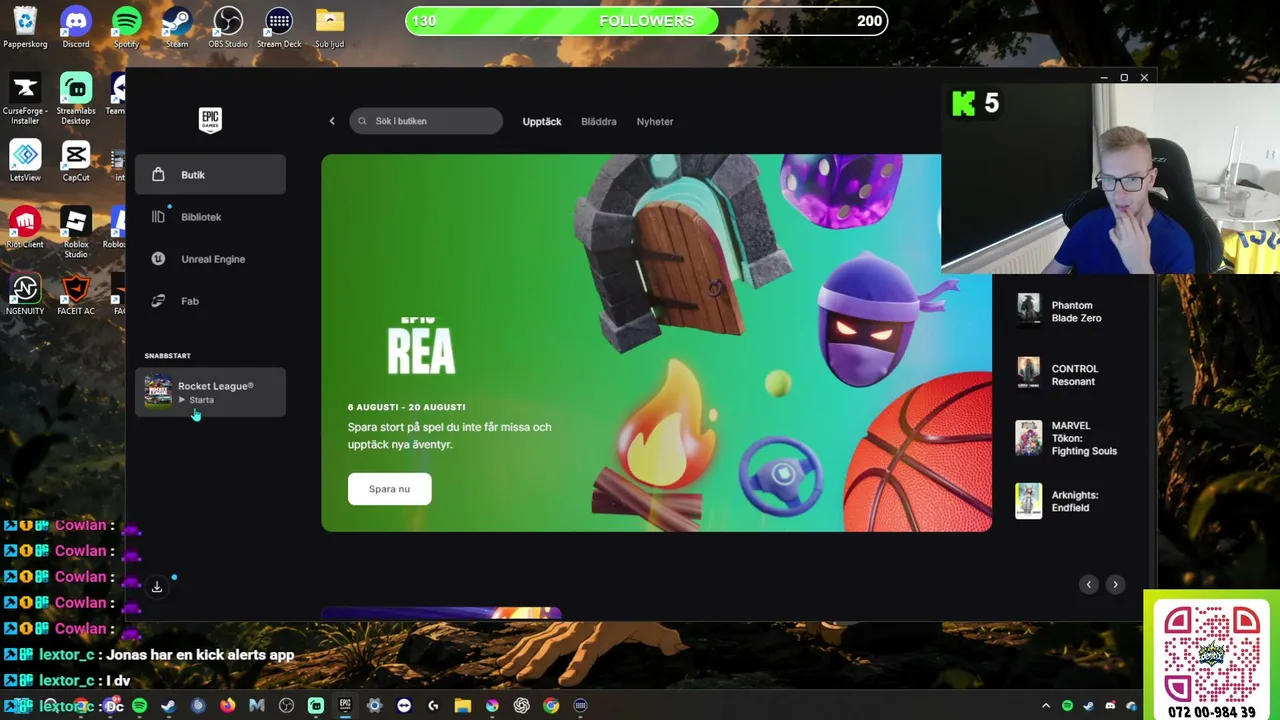The width and height of the screenshot is (1280, 720).
Task: Select Phantom Blade Zero in the game list
Action: (1071, 311)
